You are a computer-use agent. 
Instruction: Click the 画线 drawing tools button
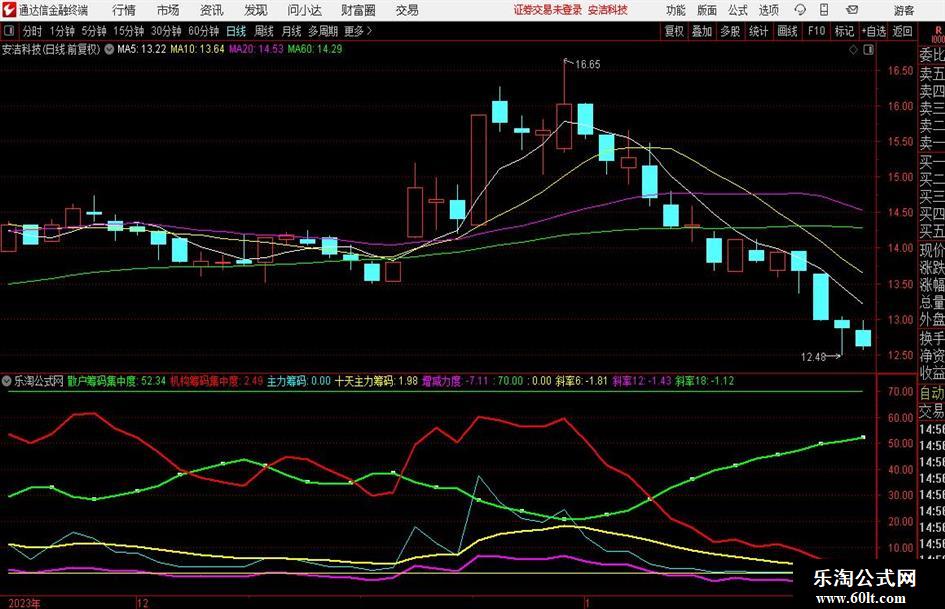pyautogui.click(x=787, y=31)
